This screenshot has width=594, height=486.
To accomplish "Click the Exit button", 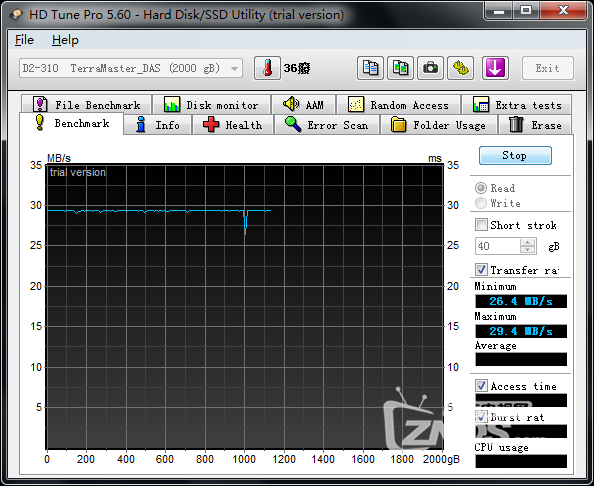I will pyautogui.click(x=547, y=68).
